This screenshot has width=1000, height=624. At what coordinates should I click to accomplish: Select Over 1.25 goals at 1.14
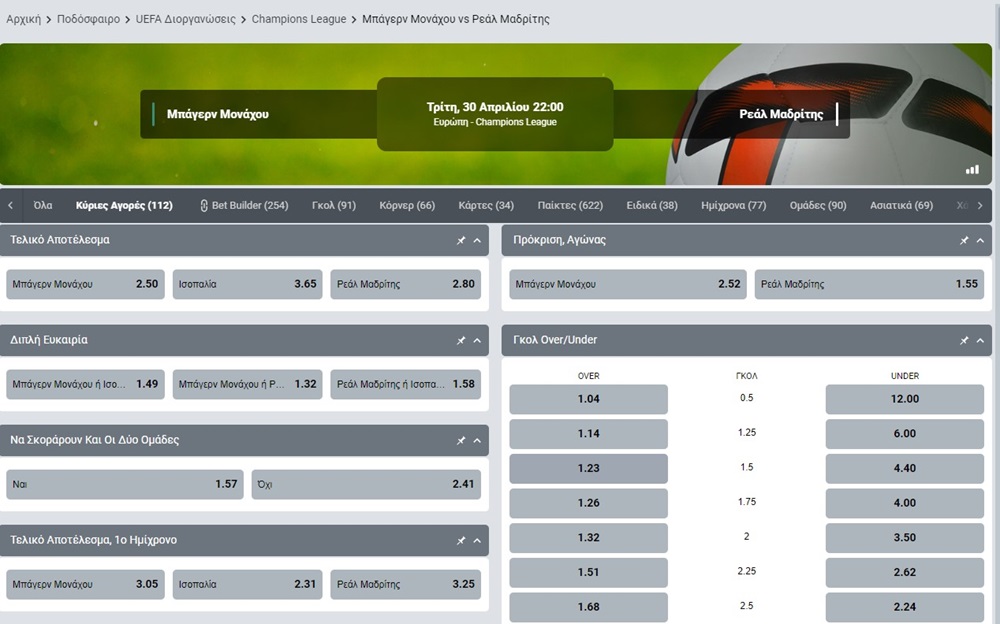coord(589,434)
